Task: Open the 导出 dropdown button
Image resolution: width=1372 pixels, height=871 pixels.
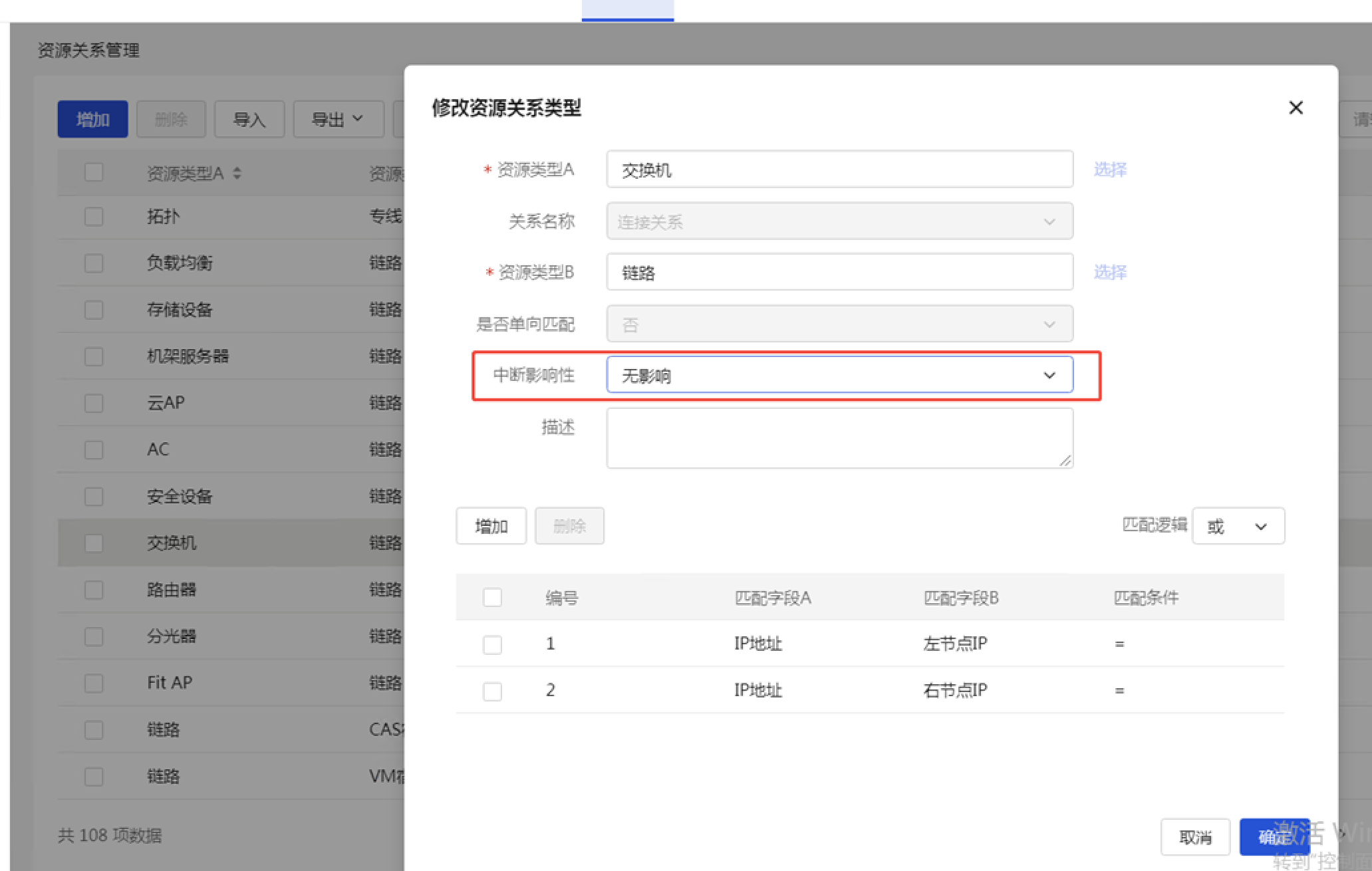Action: click(338, 120)
